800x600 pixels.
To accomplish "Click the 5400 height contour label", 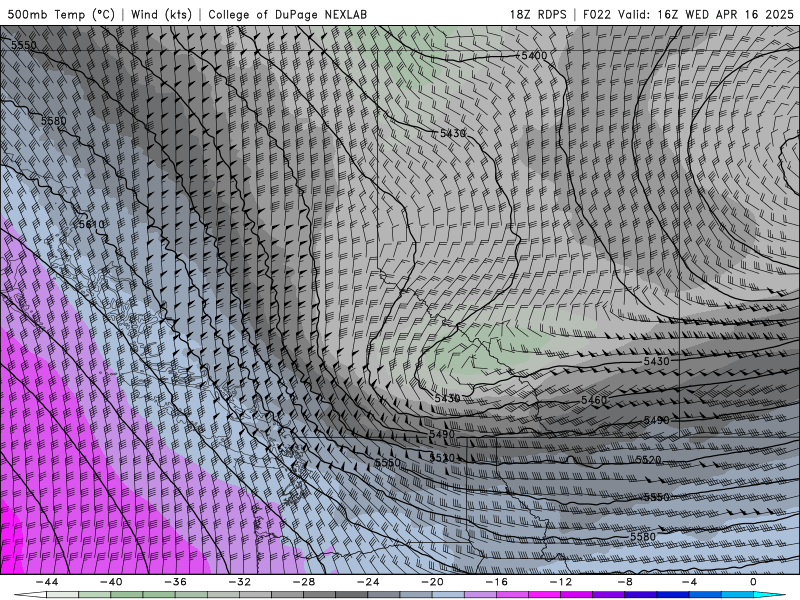I will pyautogui.click(x=534, y=56).
